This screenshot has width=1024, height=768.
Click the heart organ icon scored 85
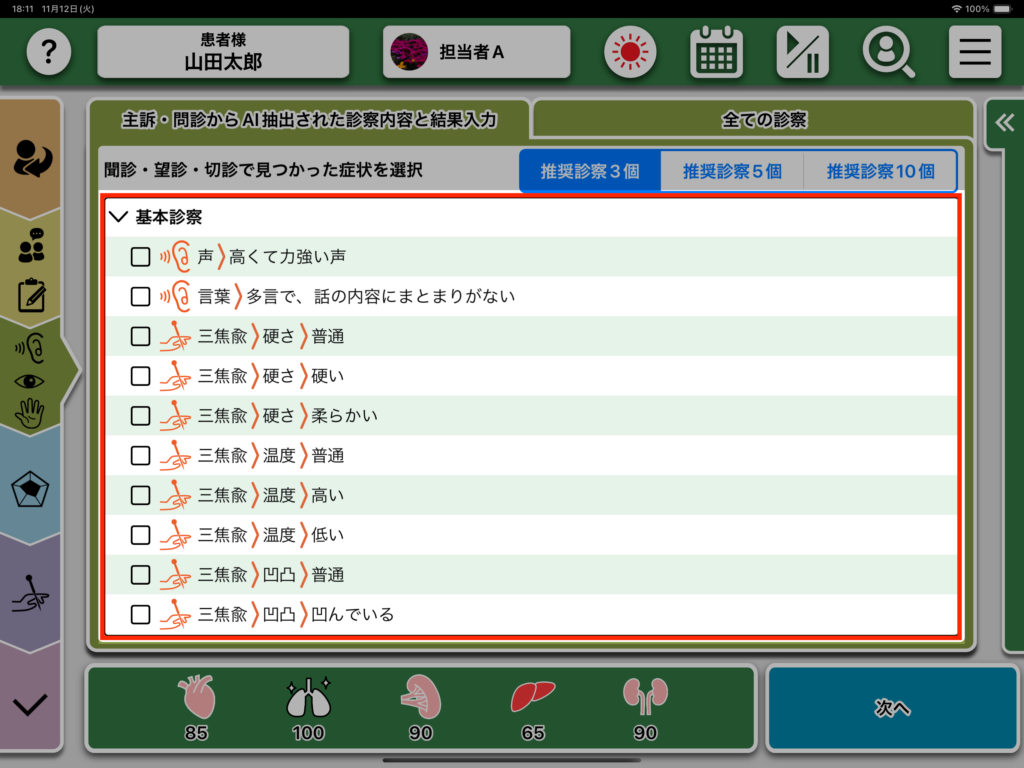(195, 696)
